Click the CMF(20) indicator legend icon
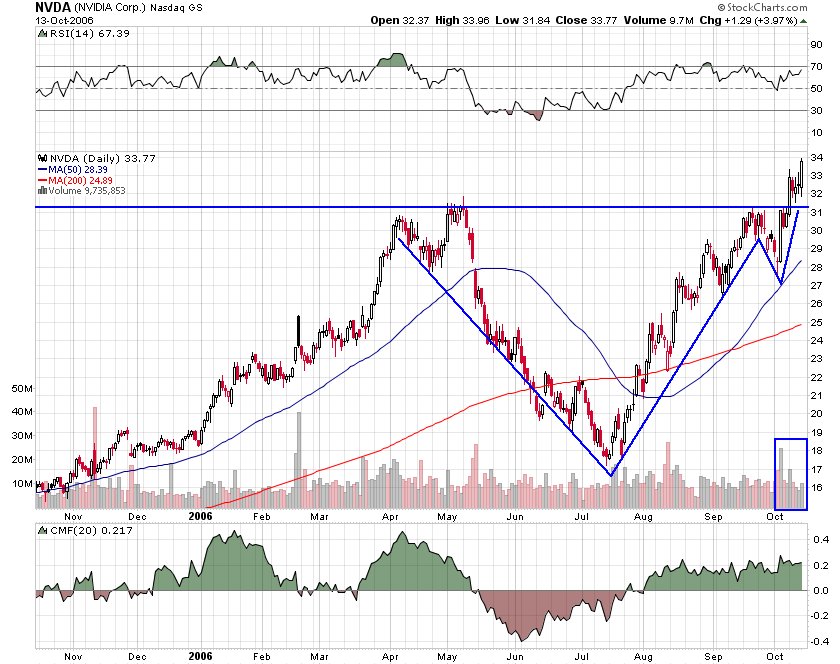This screenshot has height=664, width=840. coord(42,531)
